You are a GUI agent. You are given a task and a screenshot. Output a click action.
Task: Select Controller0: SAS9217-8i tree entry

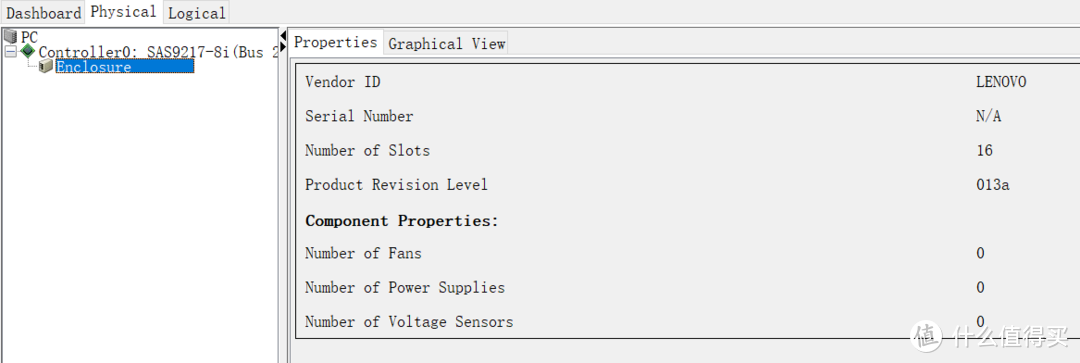(158, 52)
